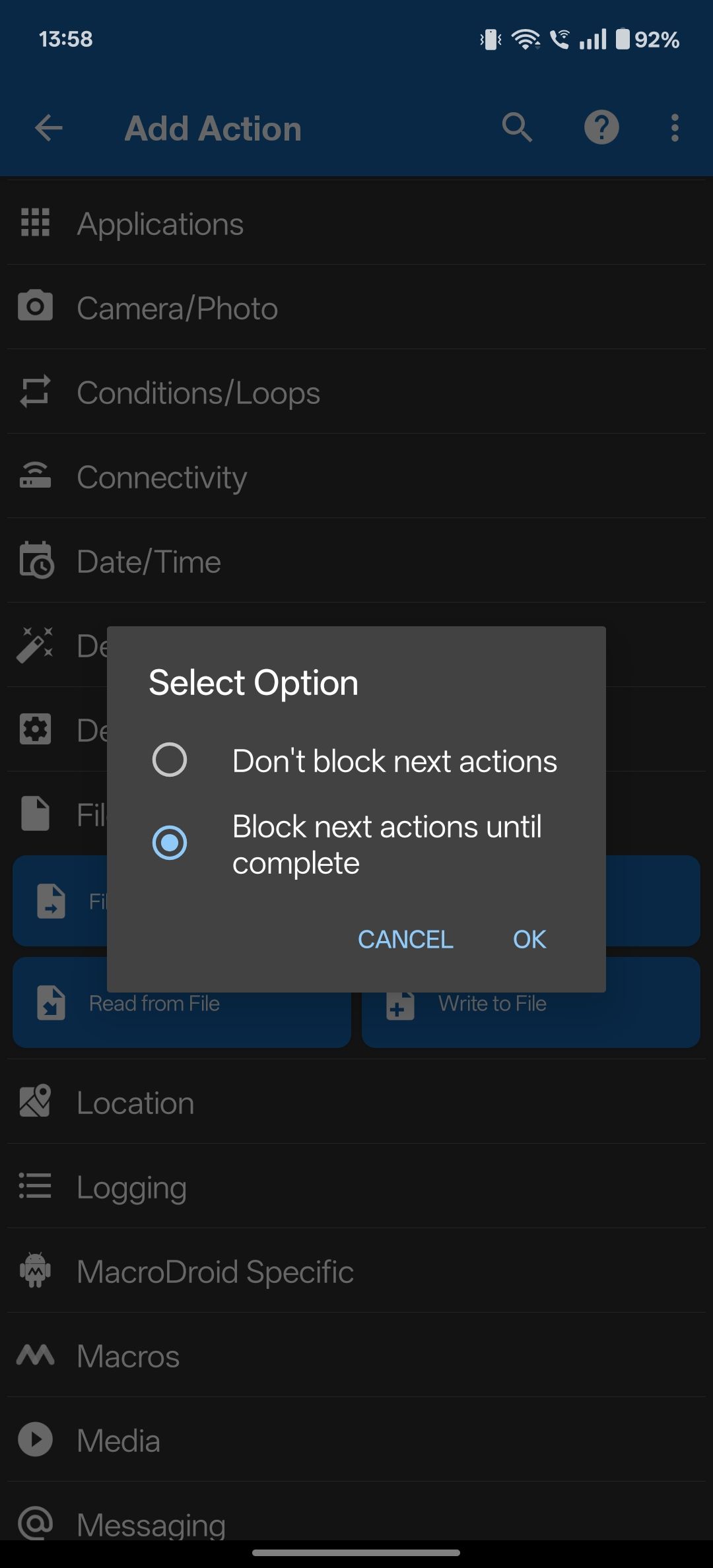The width and height of the screenshot is (713, 1568).
Task: Click the Media play icon
Action: point(36,1439)
